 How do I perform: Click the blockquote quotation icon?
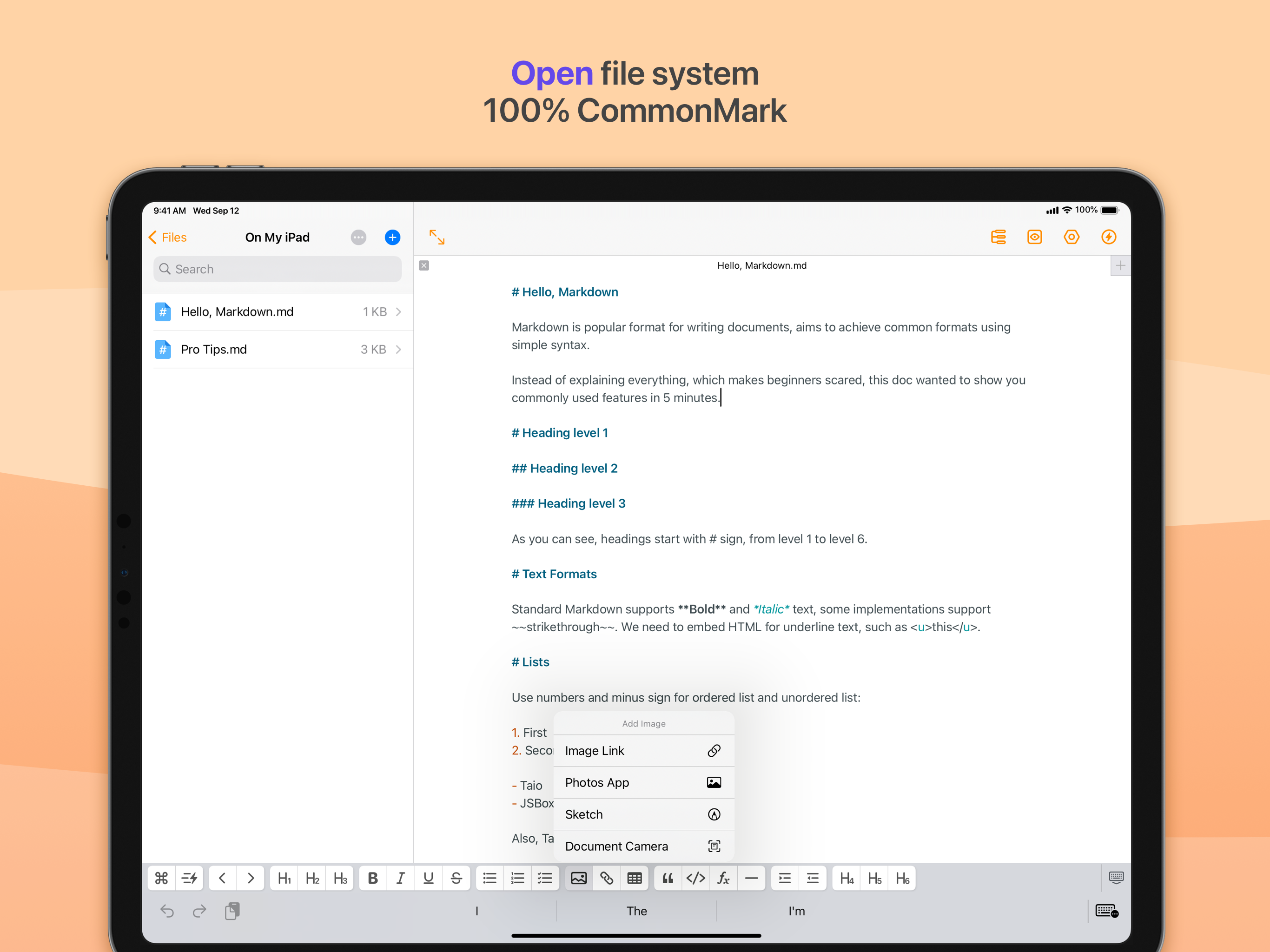click(x=668, y=878)
